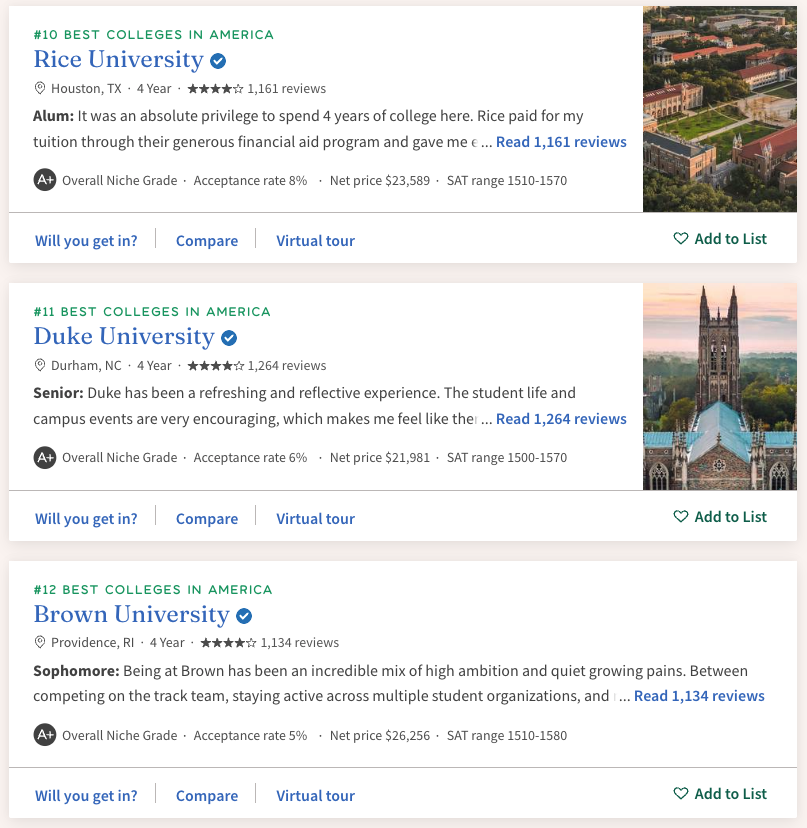Screen dimensions: 807x828
Task: Start the Virtual tour for Rice University
Action: pyautogui.click(x=315, y=241)
